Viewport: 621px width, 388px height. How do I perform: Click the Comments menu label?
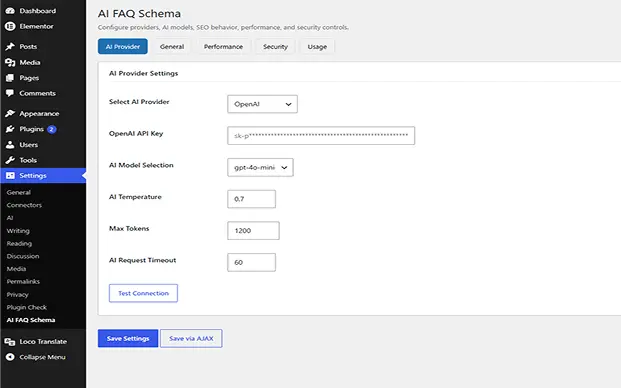tap(38, 93)
